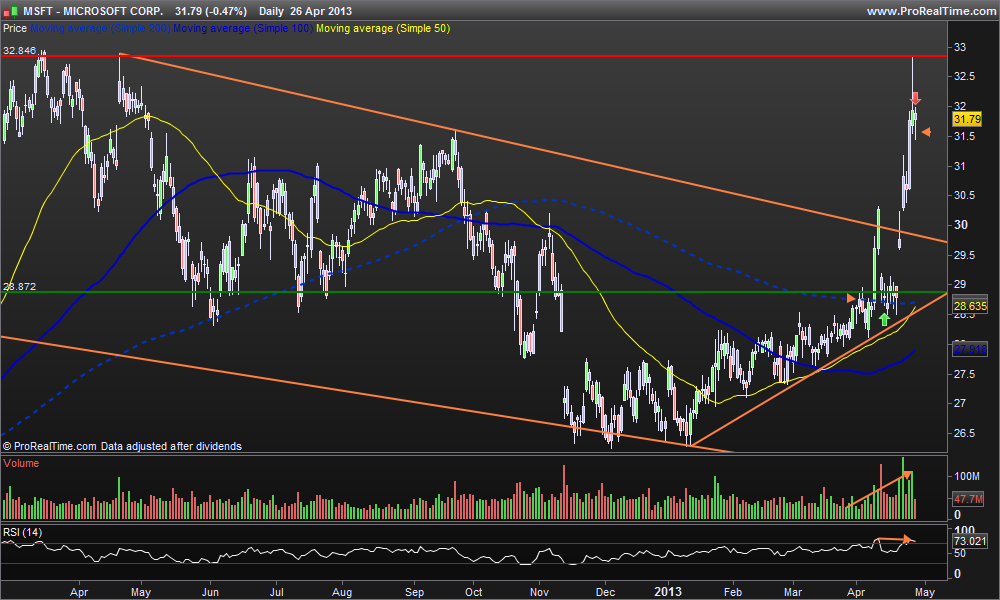The height and width of the screenshot is (600, 1000).
Task: Select Moving average (Simple 100) legend
Action: pos(243,28)
